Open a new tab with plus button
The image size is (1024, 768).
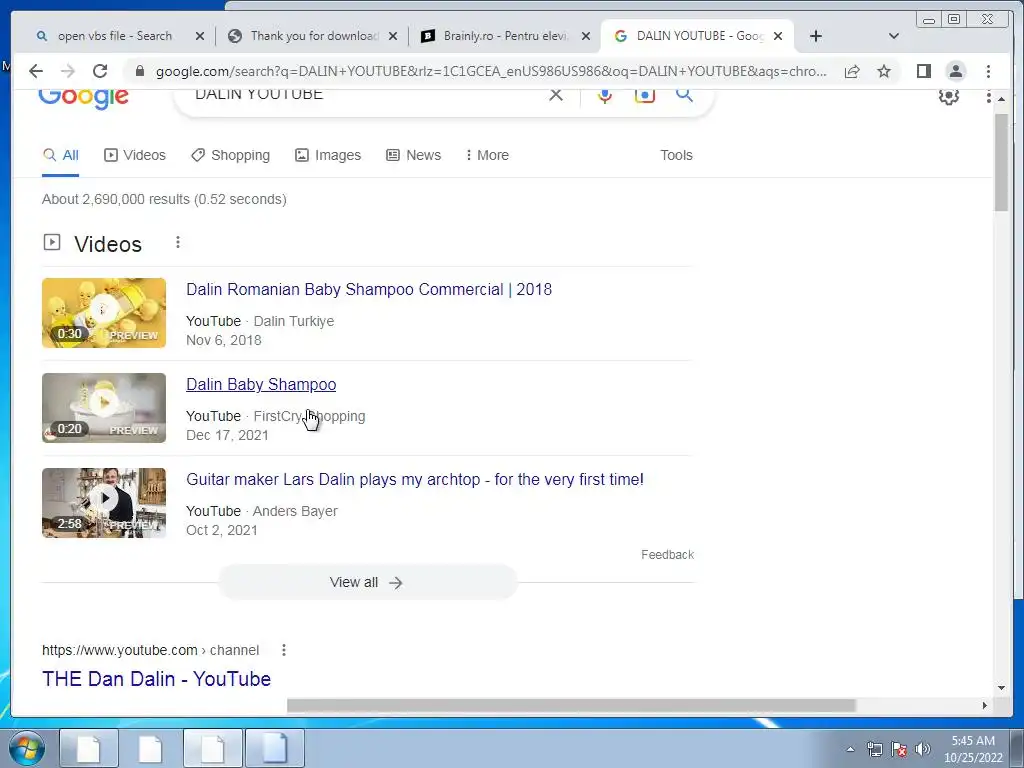[x=816, y=36]
